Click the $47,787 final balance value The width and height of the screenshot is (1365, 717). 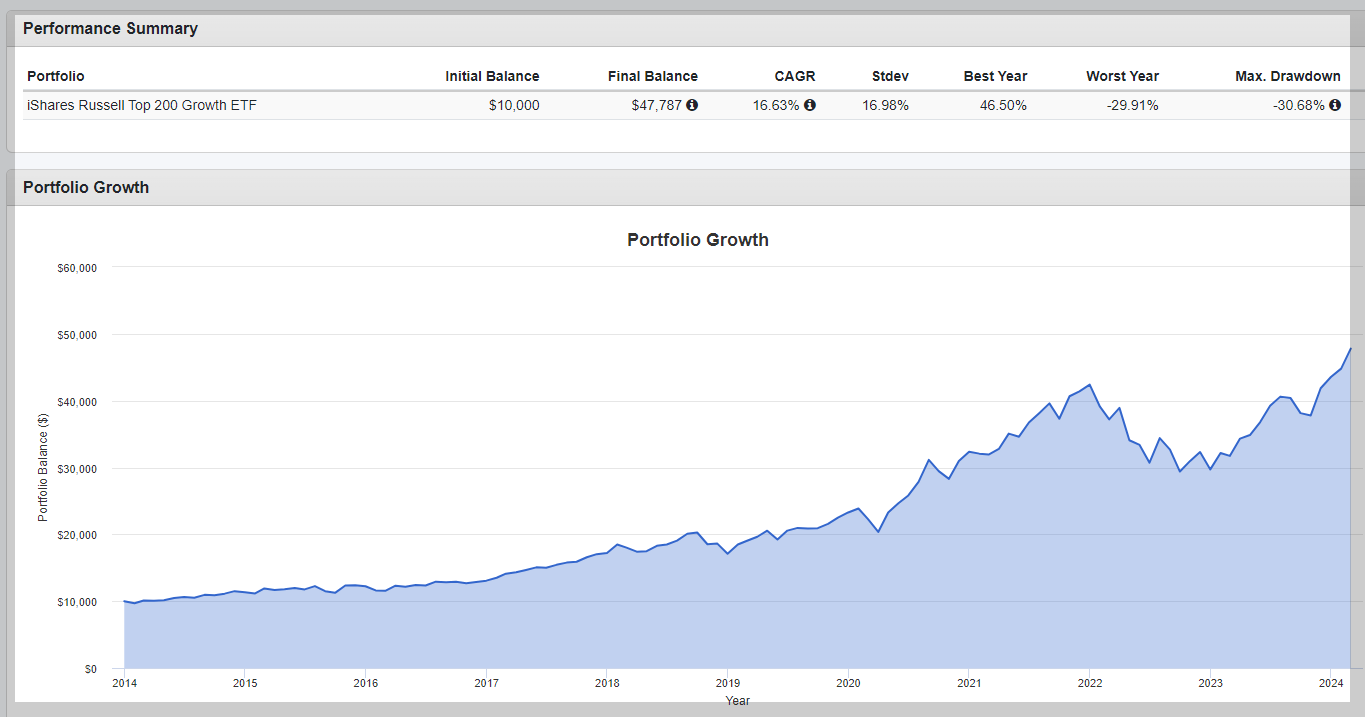pos(656,105)
